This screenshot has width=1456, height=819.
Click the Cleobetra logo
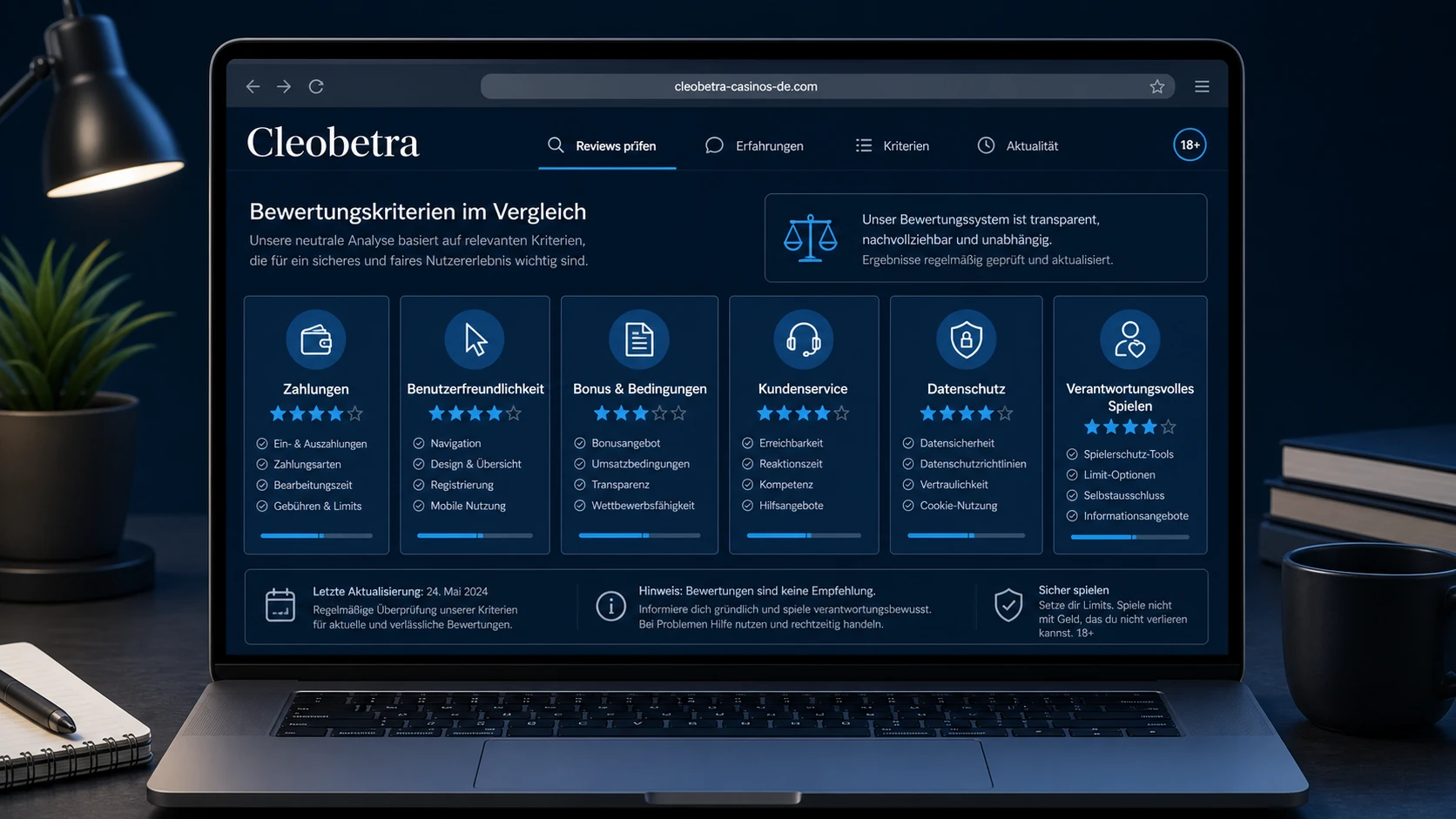click(333, 143)
